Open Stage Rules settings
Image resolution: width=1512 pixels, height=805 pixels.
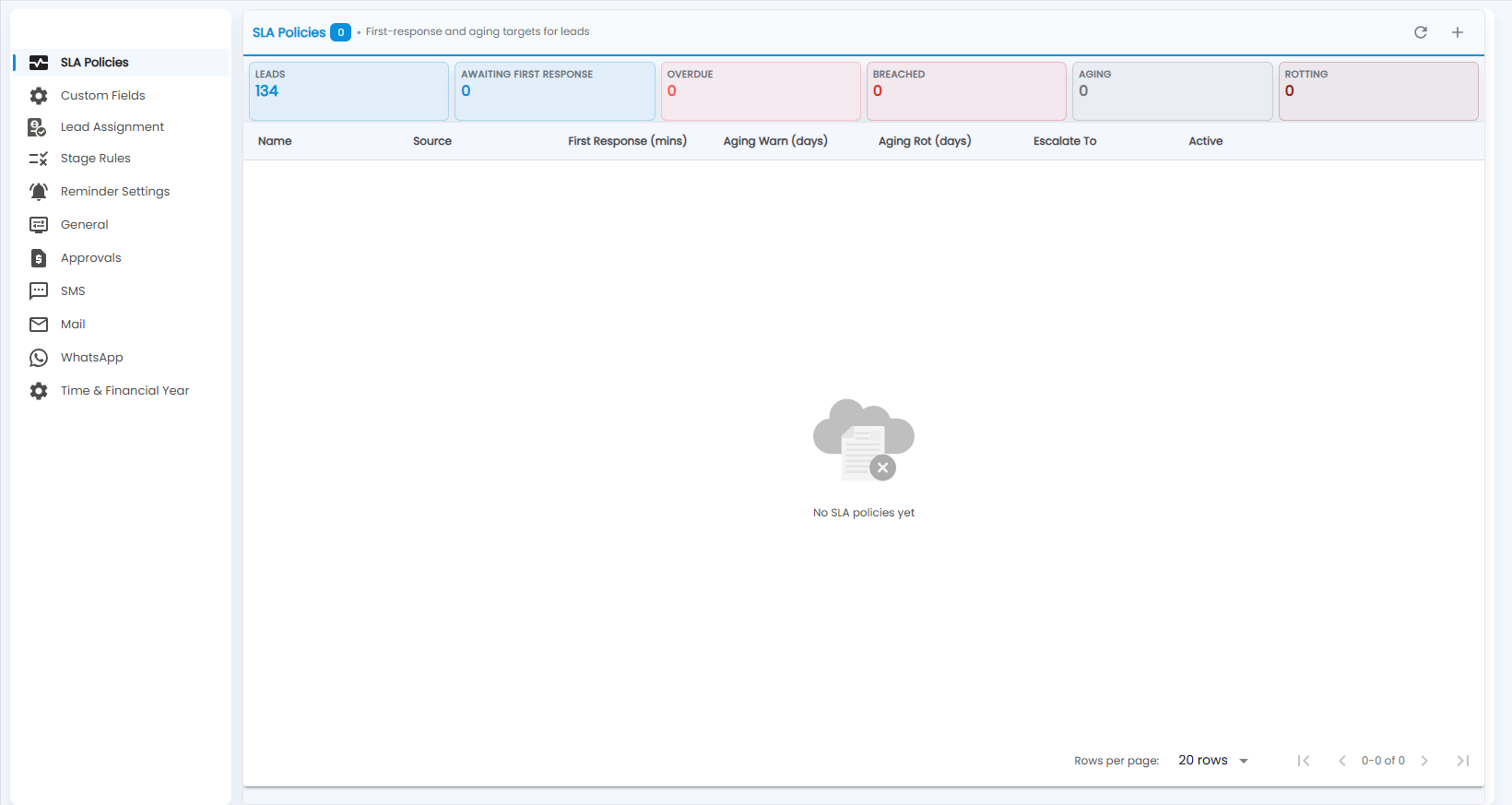pyautogui.click(x=121, y=159)
